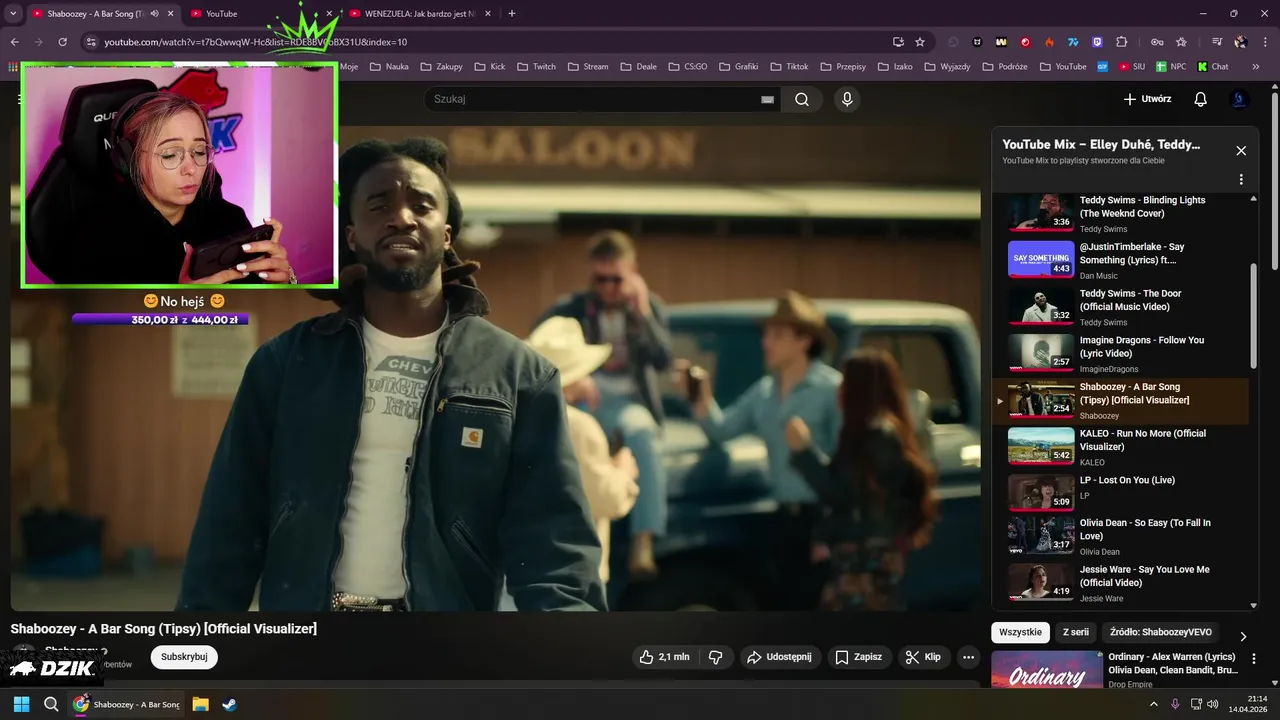1280x720 pixels.
Task: Open YouTube notifications bell
Action: 1201,99
